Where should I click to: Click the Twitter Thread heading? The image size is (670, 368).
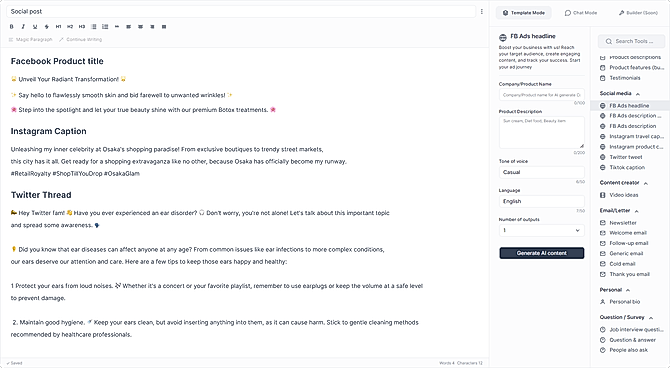tap(41, 195)
